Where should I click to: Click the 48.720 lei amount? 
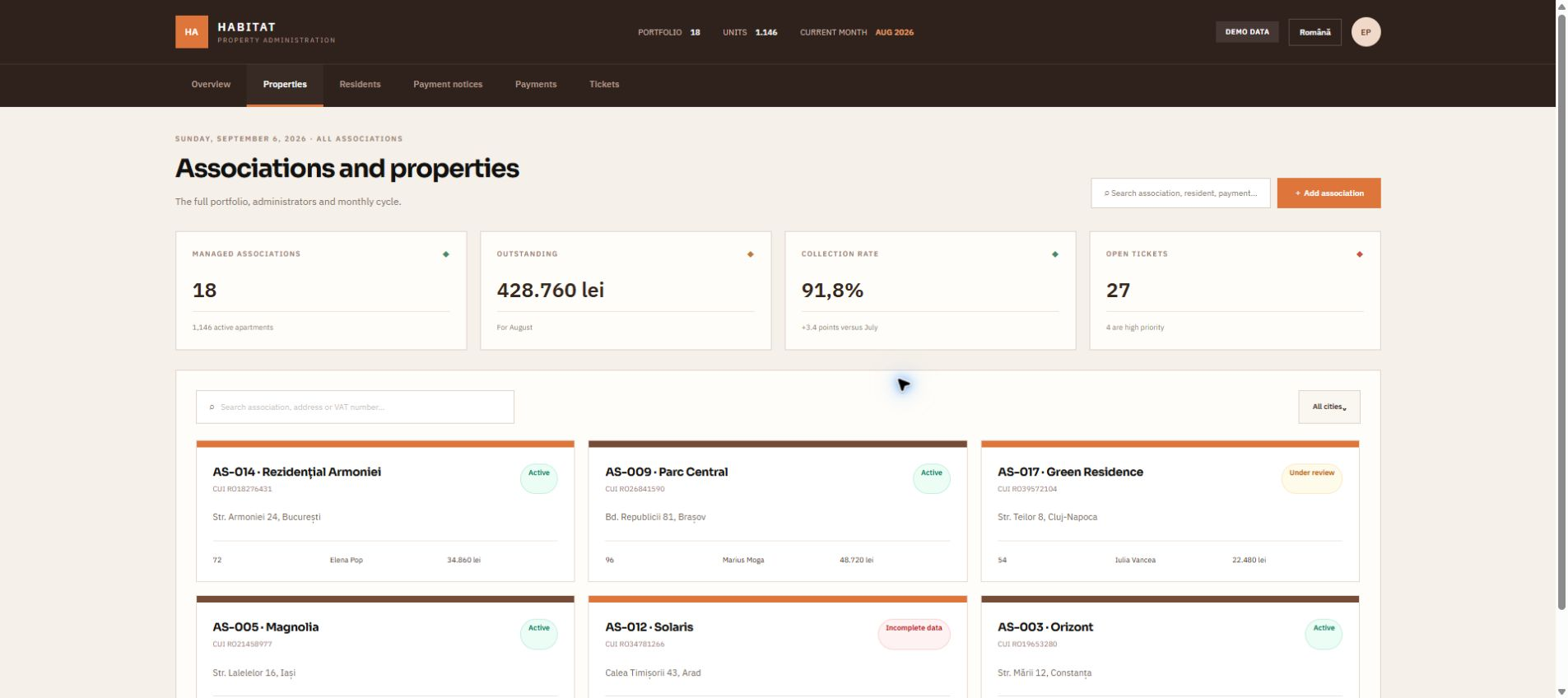click(856, 560)
